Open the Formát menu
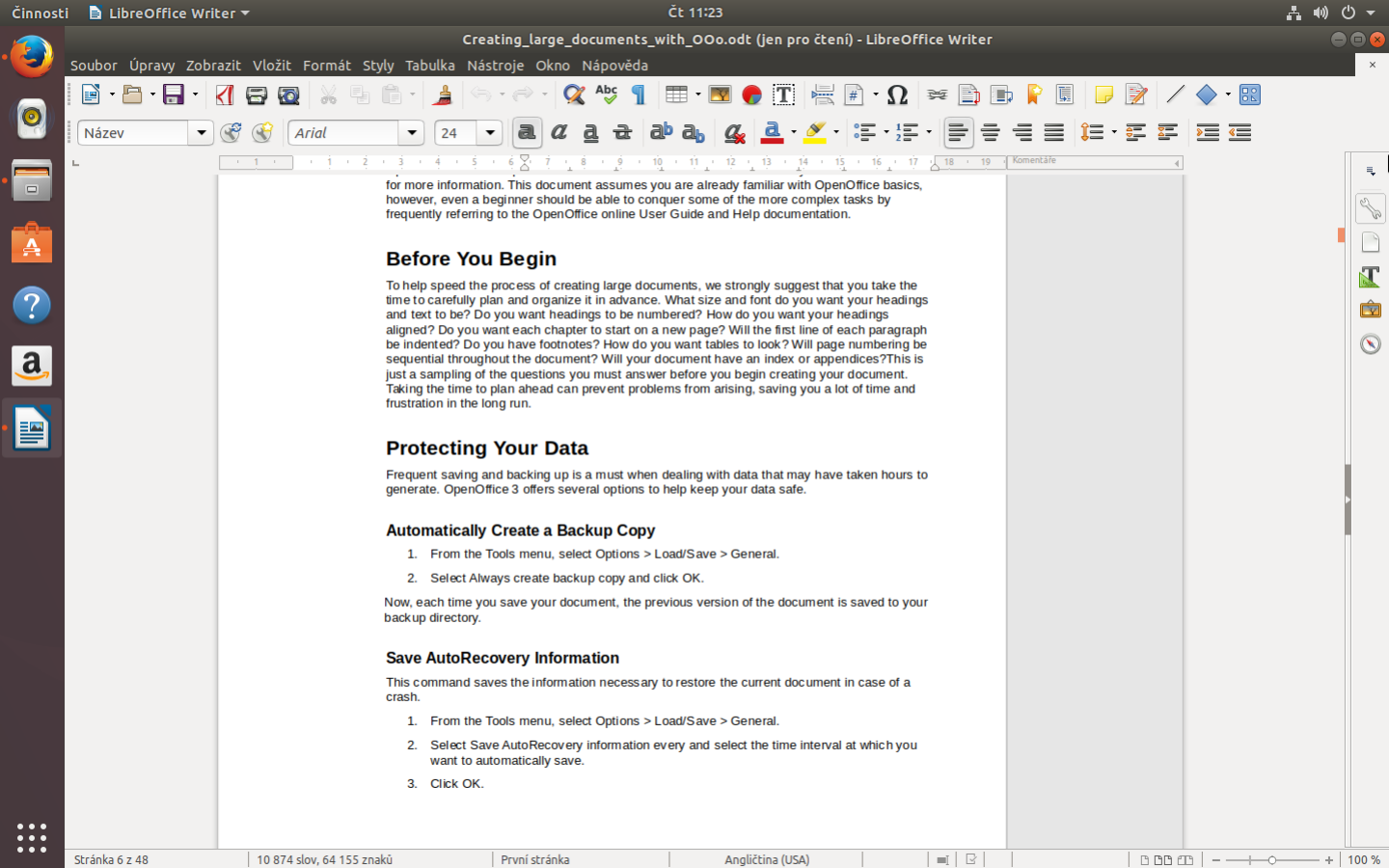 [327, 66]
